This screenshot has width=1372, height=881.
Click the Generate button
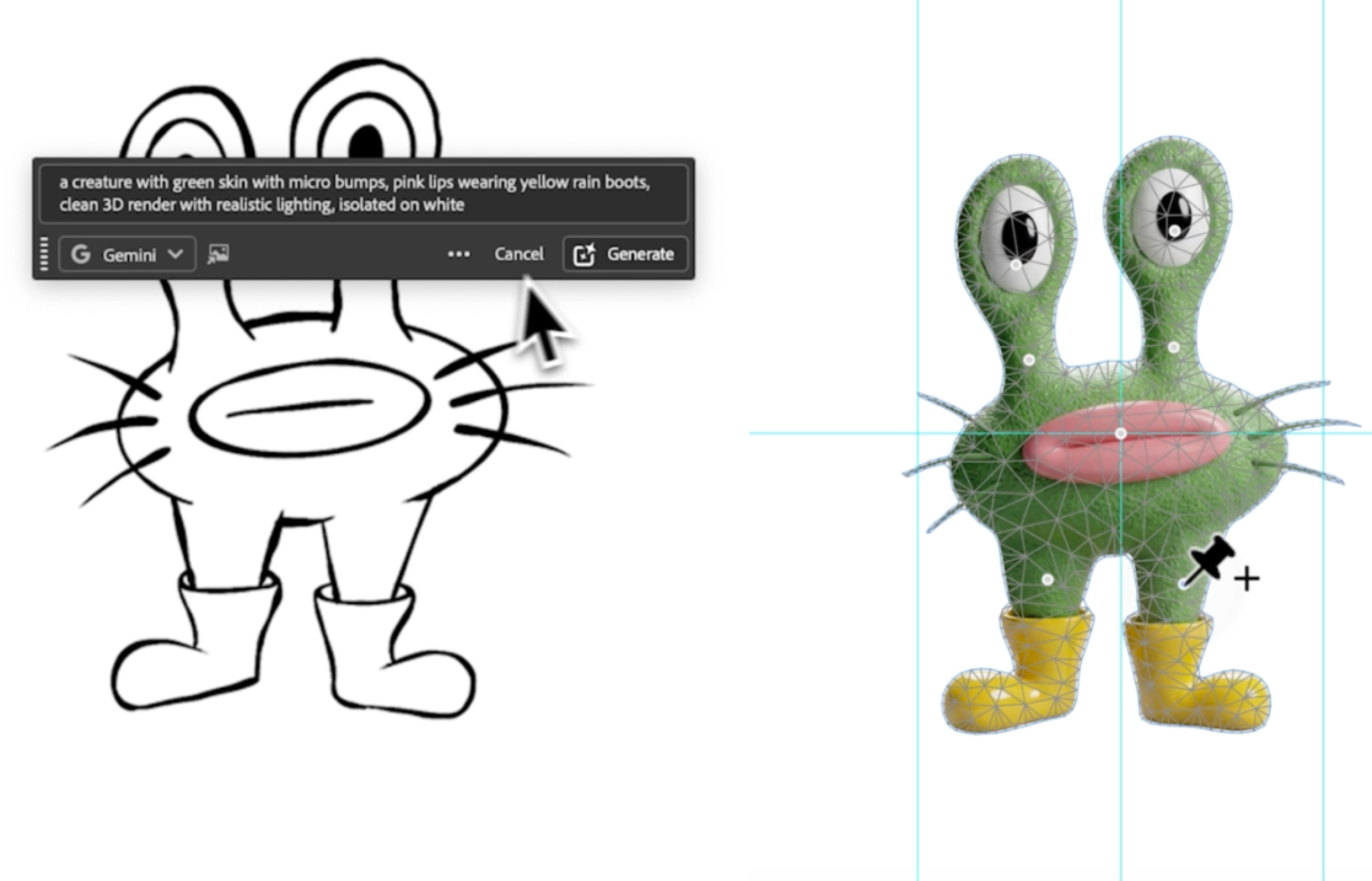[x=625, y=254]
